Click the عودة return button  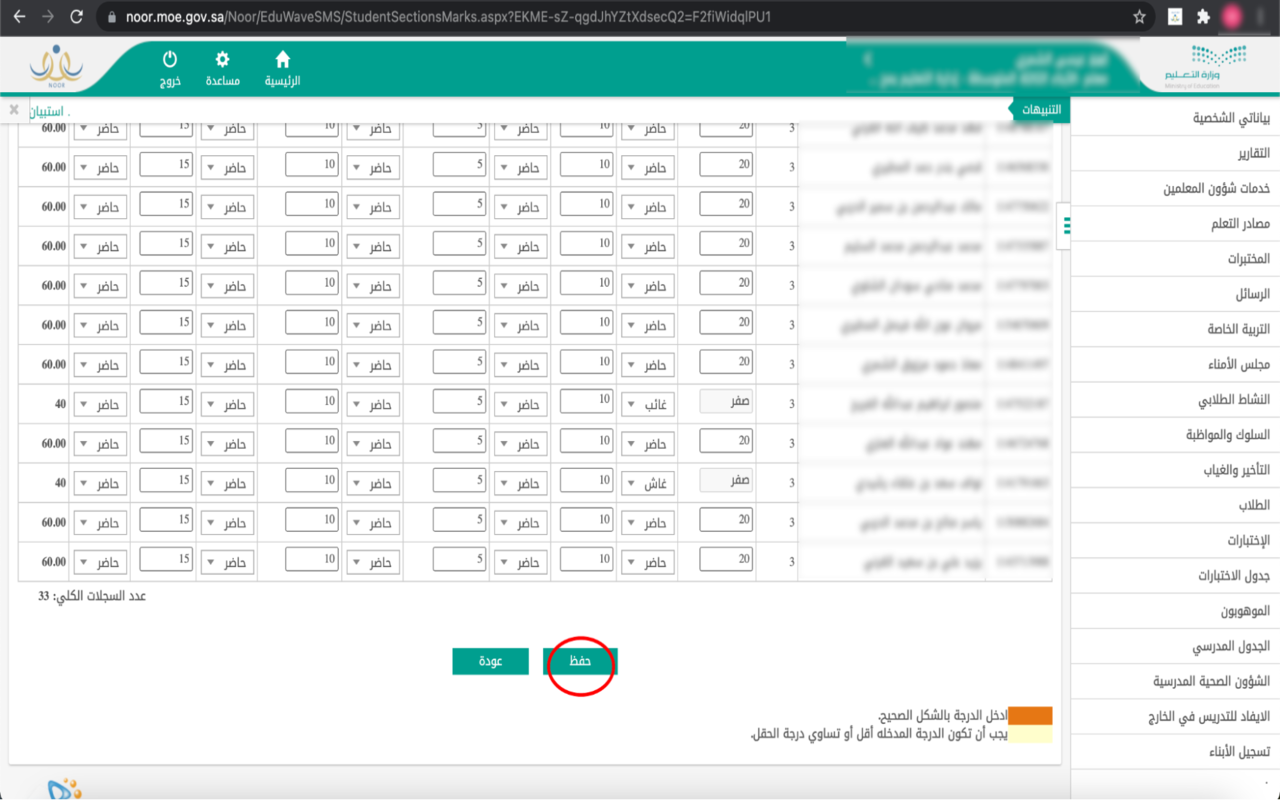coord(490,661)
